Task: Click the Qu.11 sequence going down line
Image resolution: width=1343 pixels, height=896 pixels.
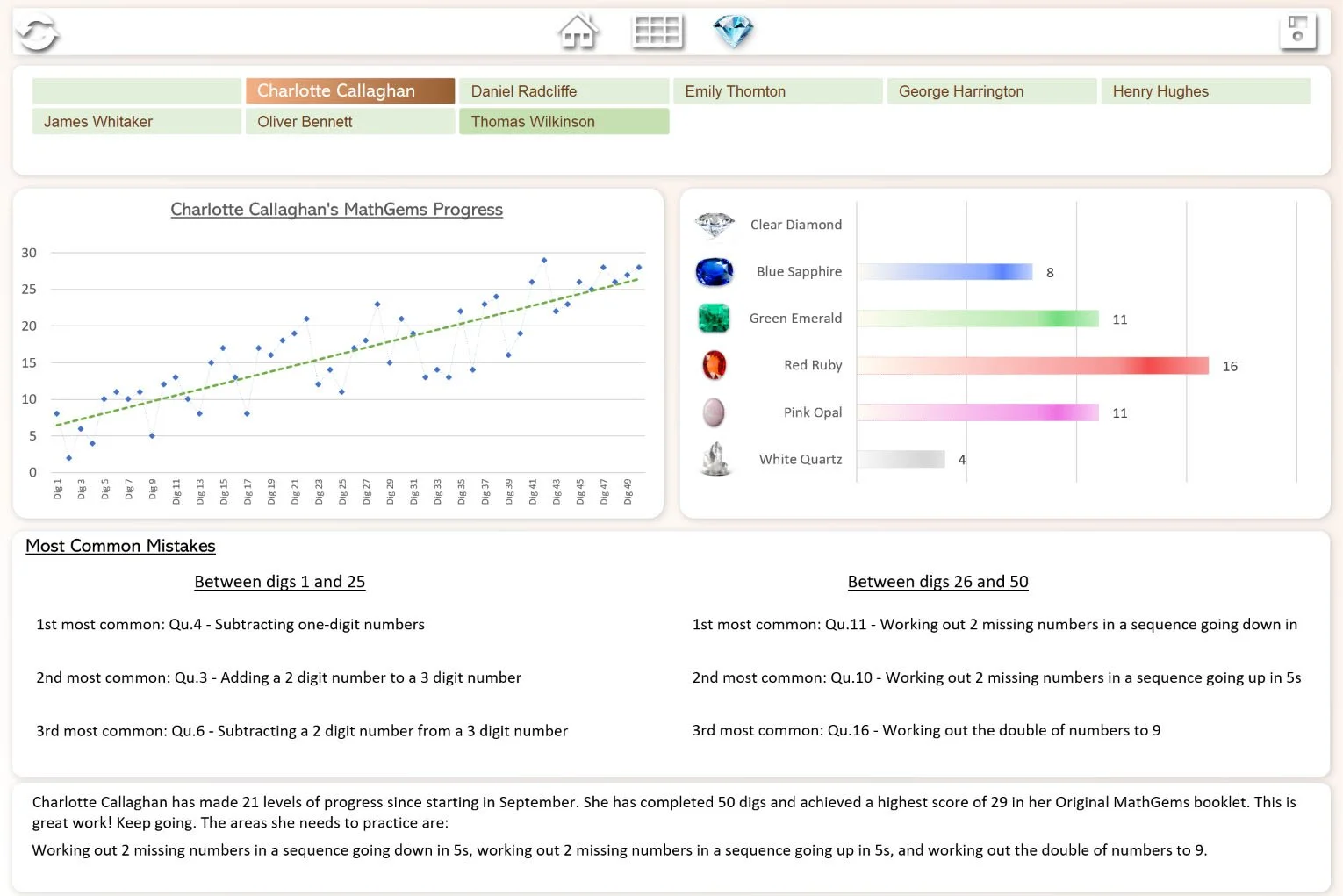Action: (x=995, y=625)
